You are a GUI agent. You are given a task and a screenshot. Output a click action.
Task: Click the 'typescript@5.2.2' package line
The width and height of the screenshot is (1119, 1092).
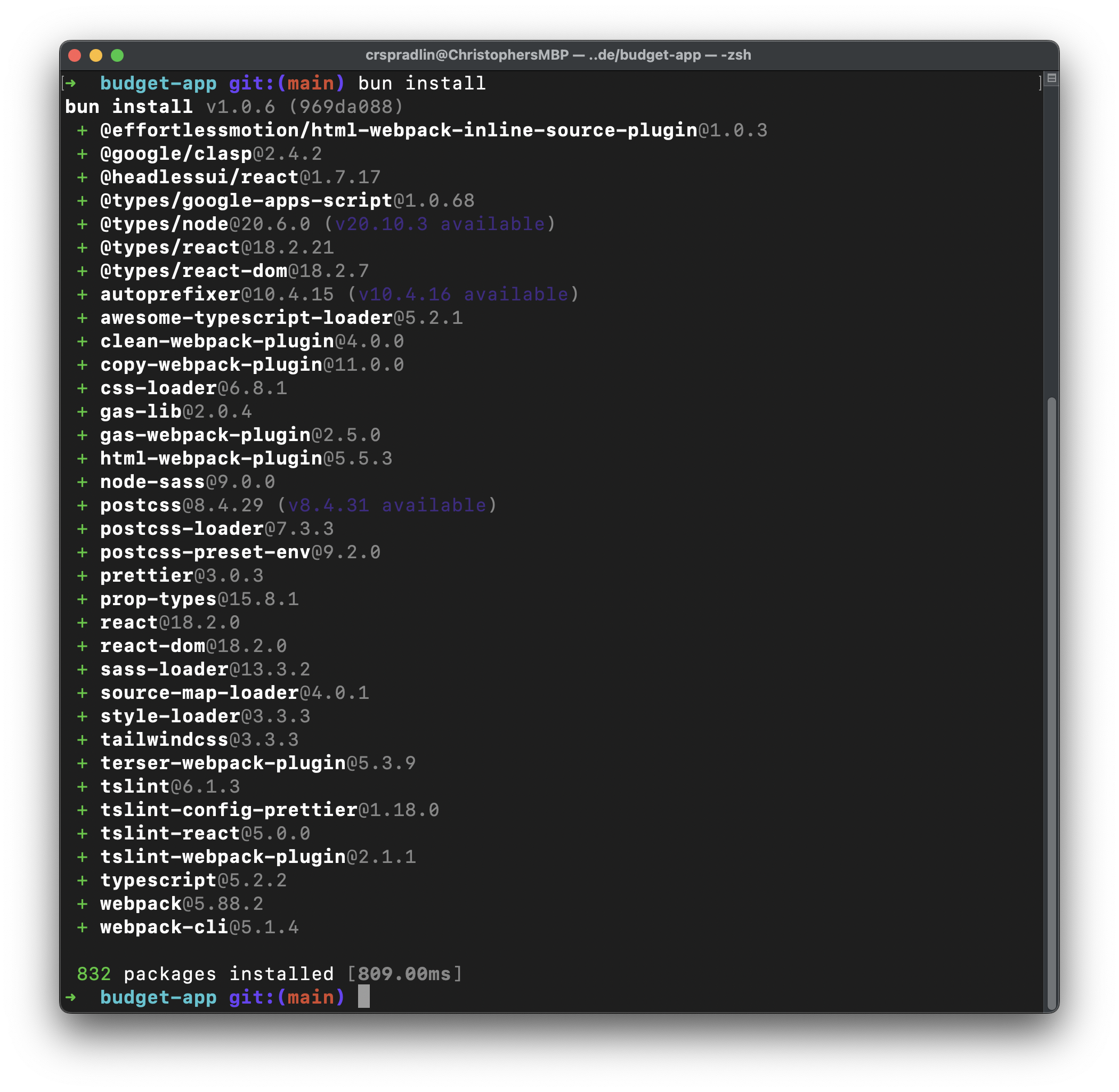193,881
